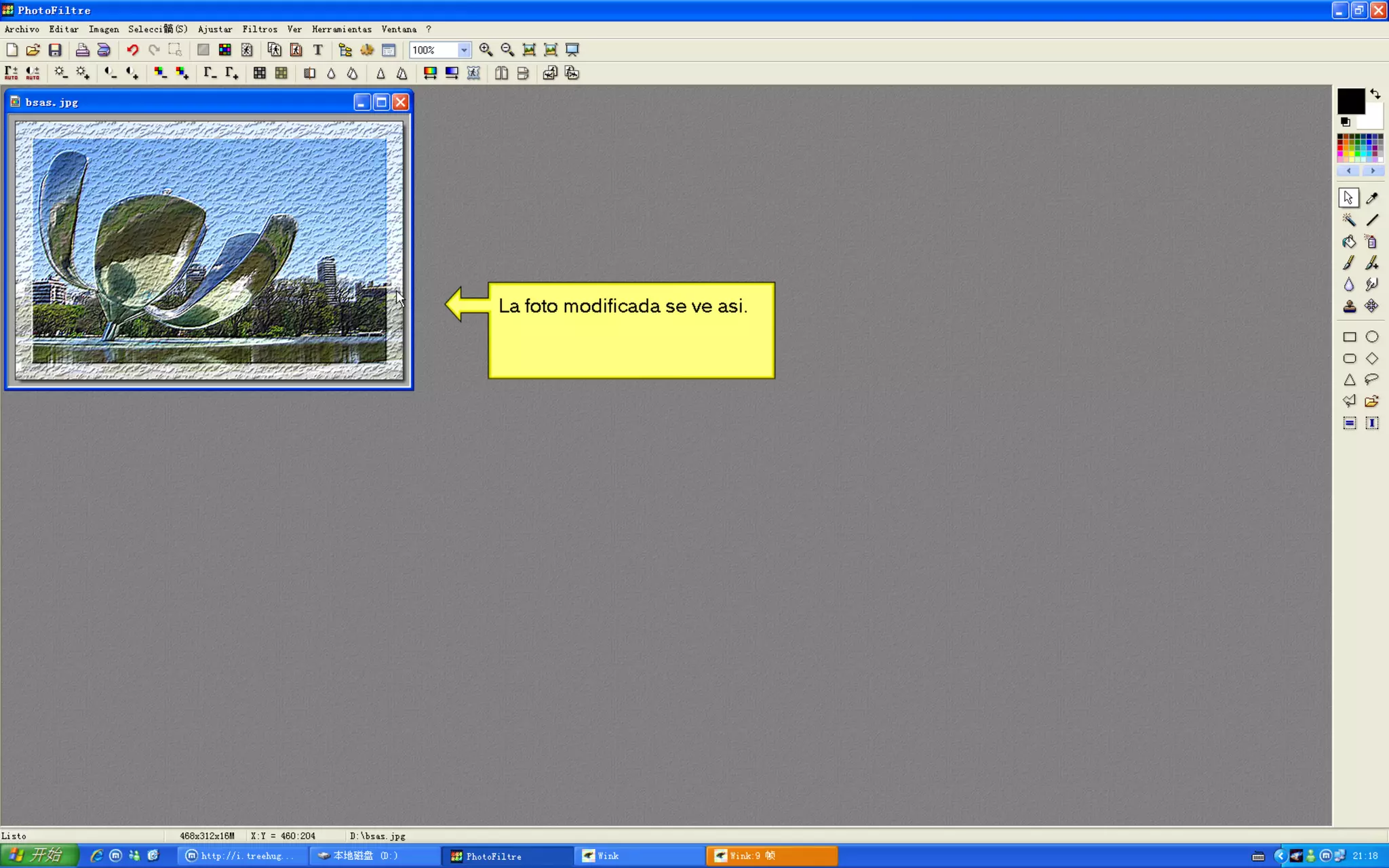Select the magic wand tool
1389x868 pixels.
pyautogui.click(x=1349, y=220)
